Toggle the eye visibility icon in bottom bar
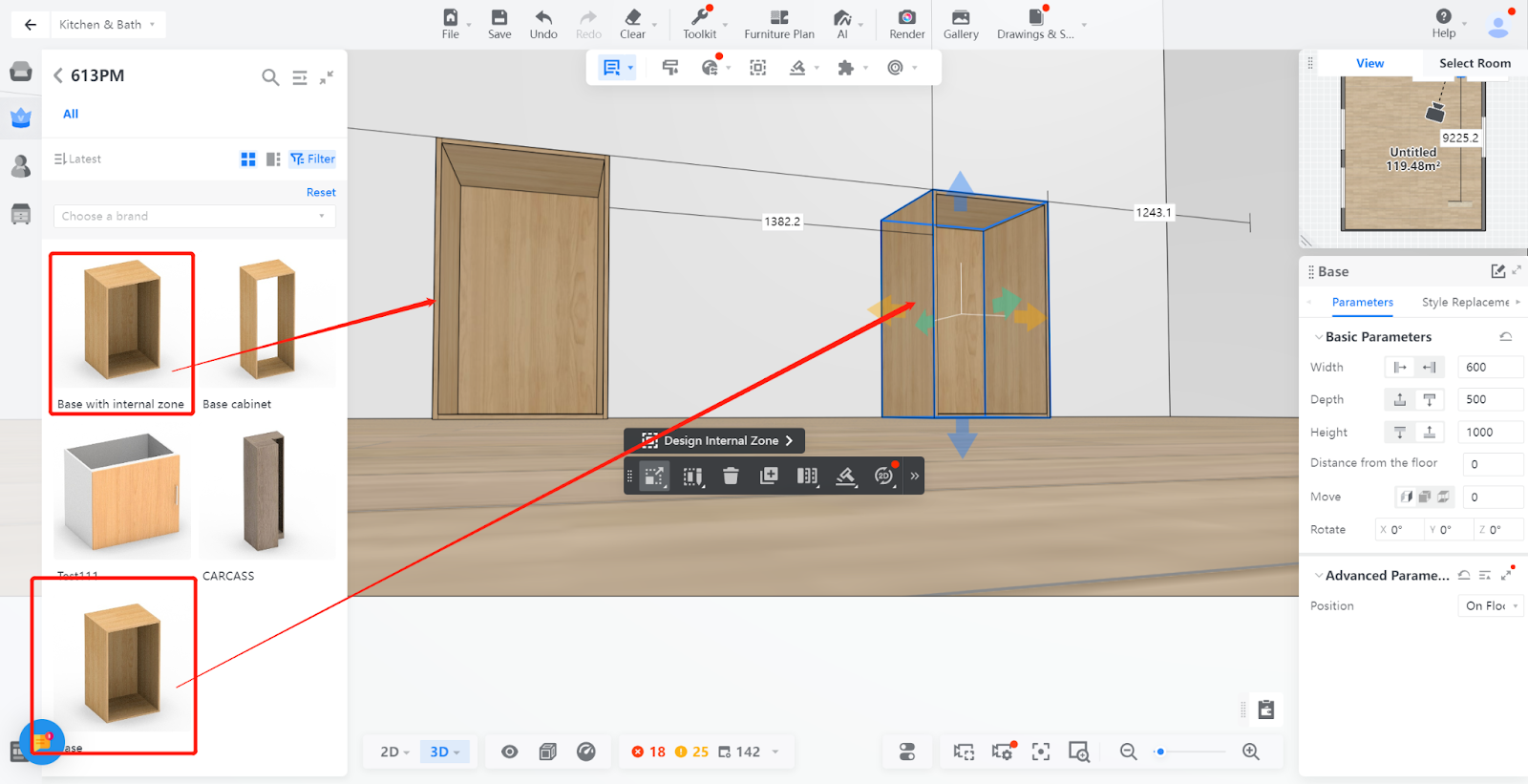Screen dimensions: 1528x784 tap(510, 752)
